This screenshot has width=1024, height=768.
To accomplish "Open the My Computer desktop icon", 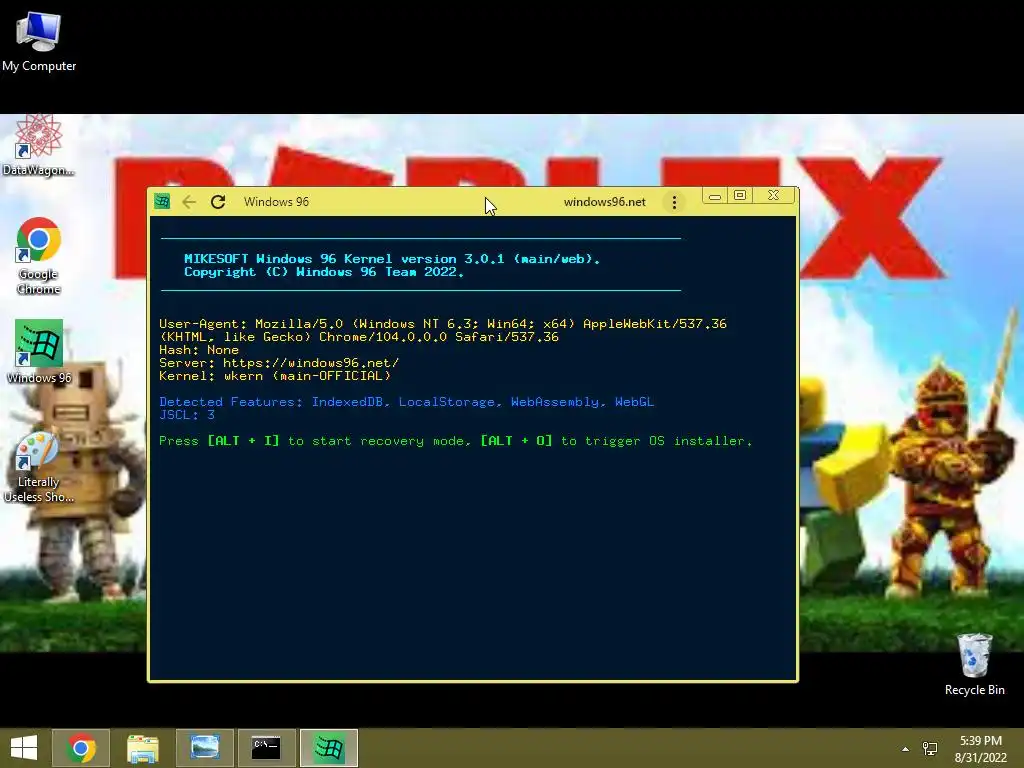I will [x=39, y=40].
